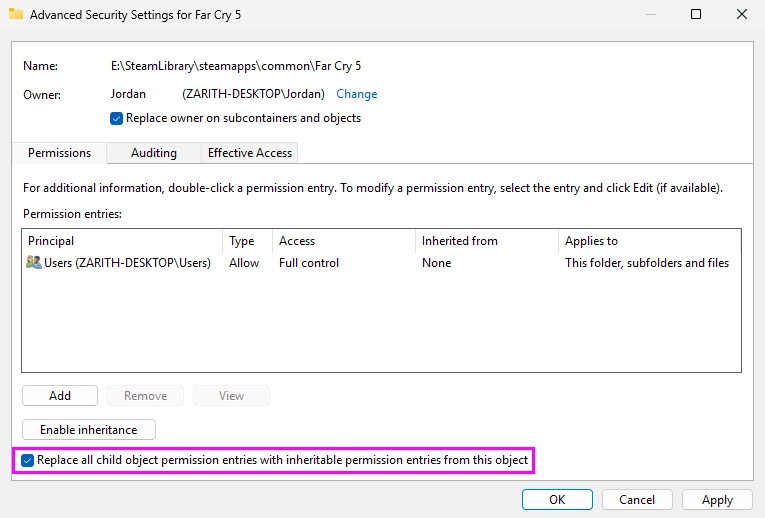The height and width of the screenshot is (518, 765).
Task: Click the folder icon in the title bar
Action: coord(16,14)
